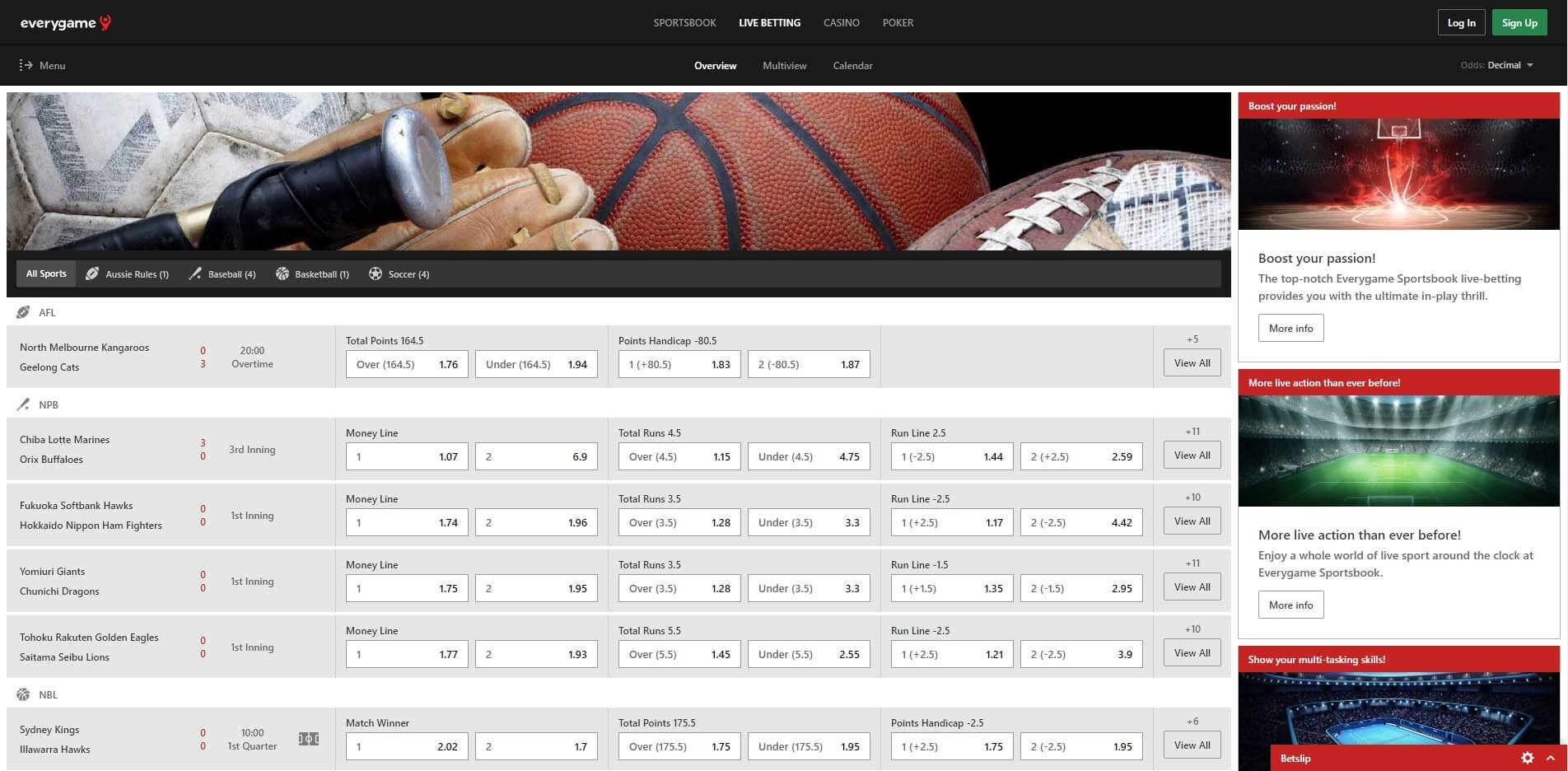Click More info under Boost your passion
Viewport: 1568px width, 771px height.
click(x=1290, y=327)
